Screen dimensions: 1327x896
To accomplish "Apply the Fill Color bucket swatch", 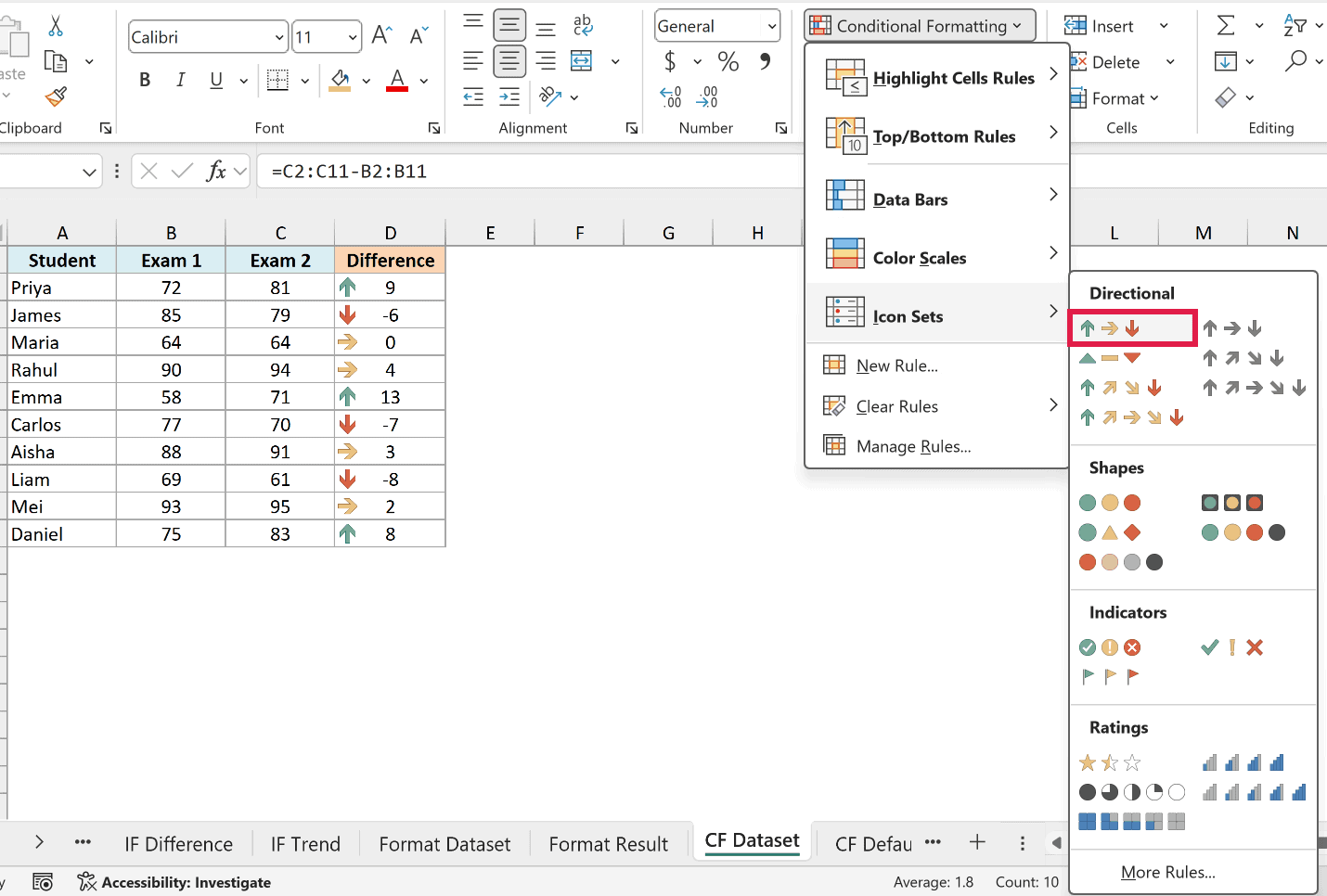I will (341, 81).
